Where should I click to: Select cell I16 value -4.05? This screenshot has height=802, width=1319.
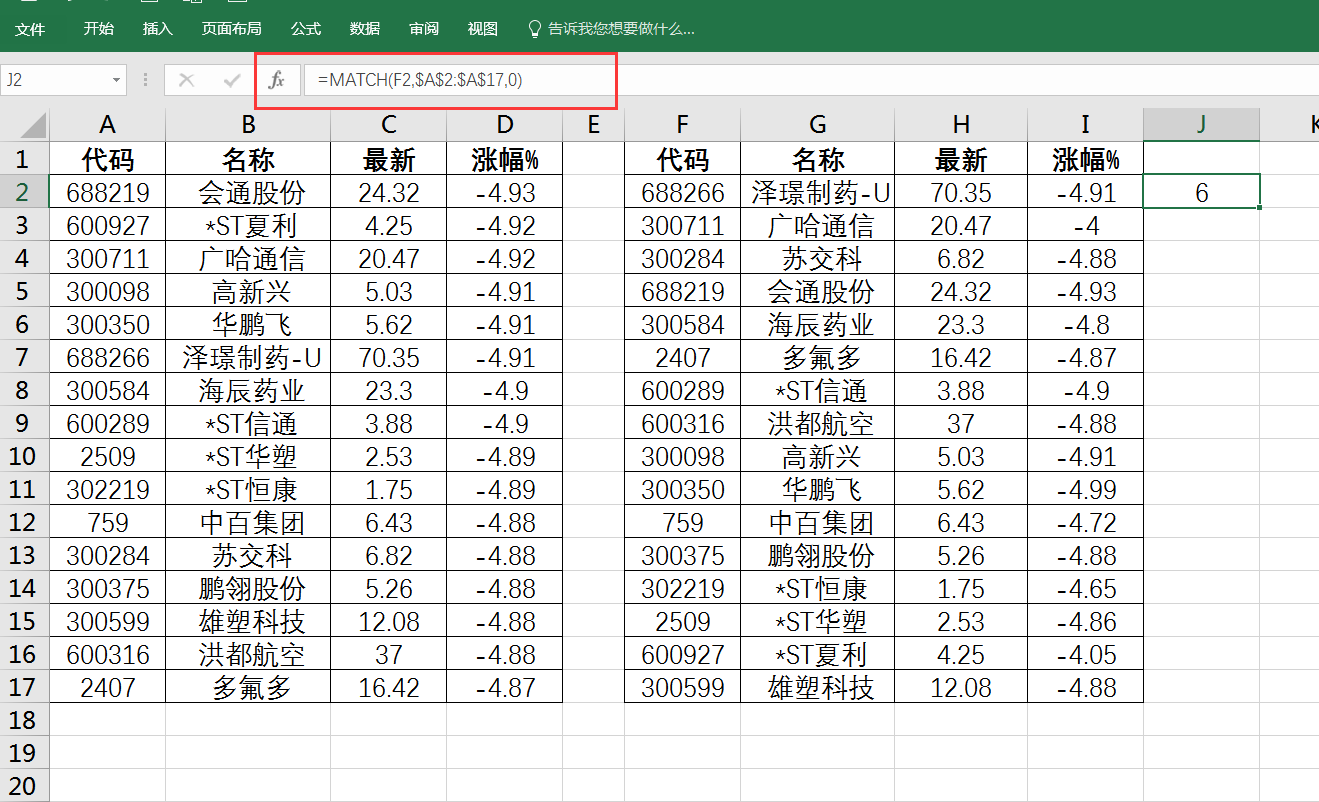[1085, 654]
